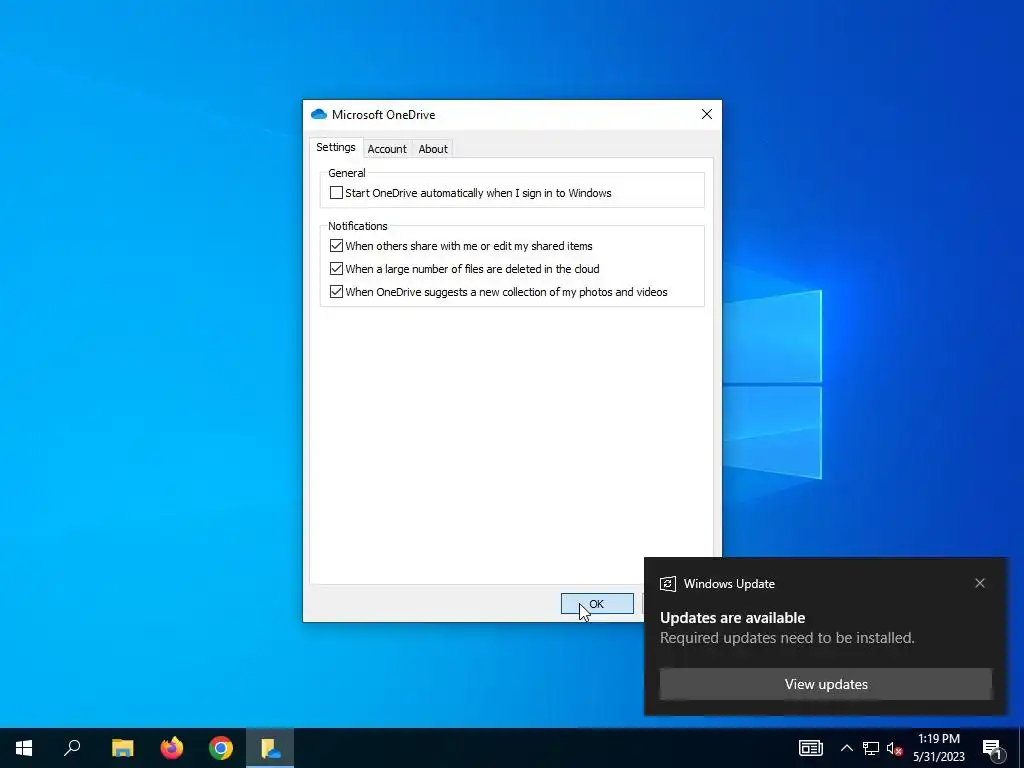Image resolution: width=1024 pixels, height=768 pixels.
Task: Dismiss the Windows Update notification
Action: (x=980, y=583)
